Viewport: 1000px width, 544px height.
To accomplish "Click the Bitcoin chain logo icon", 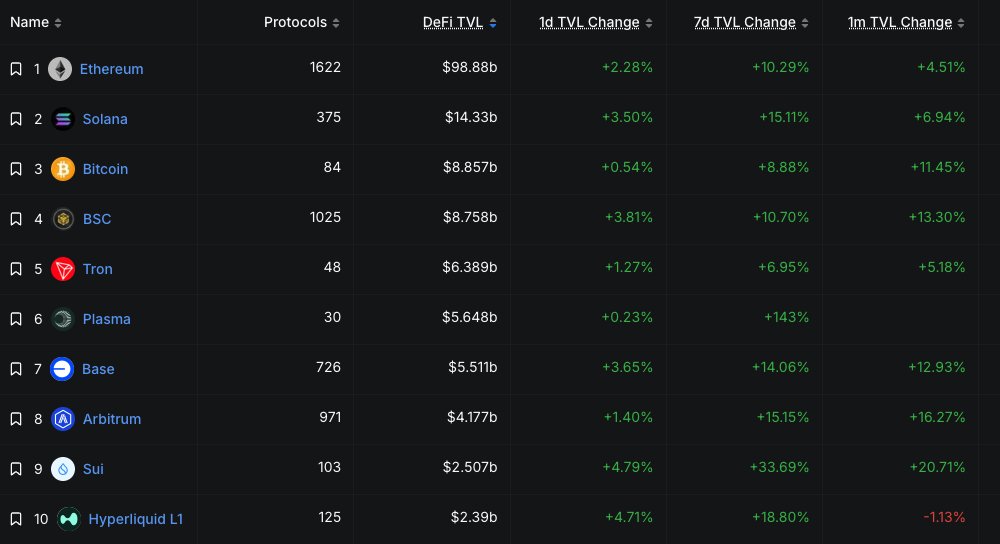I will click(63, 169).
